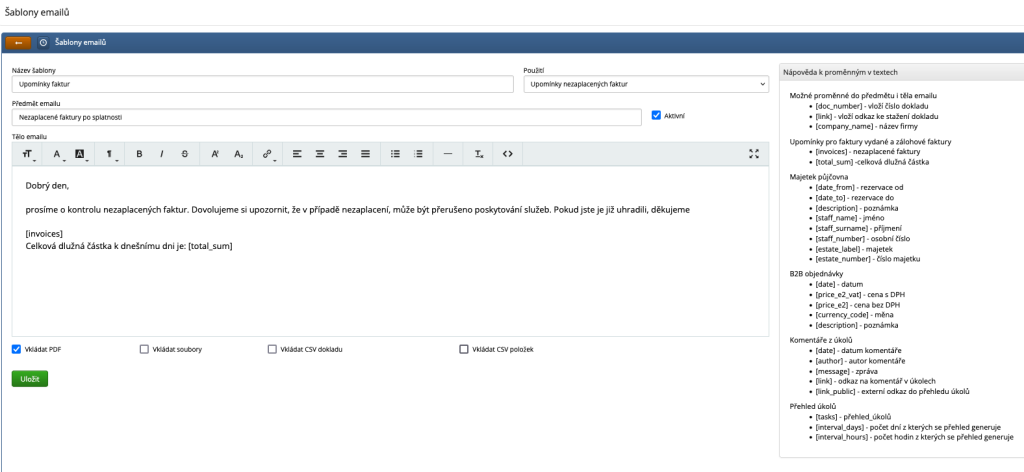Enable the Vkládat CSV dokladu checkbox
1024x472 pixels.
coord(272,349)
